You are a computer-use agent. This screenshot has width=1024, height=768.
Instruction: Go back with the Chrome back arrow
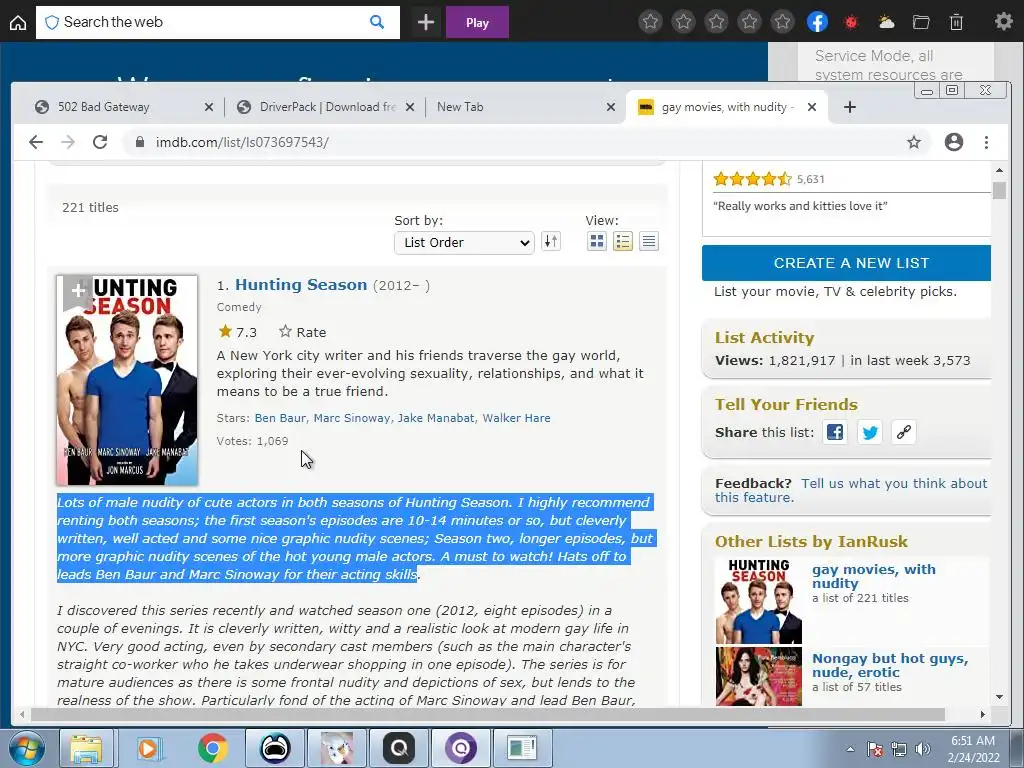click(x=36, y=142)
